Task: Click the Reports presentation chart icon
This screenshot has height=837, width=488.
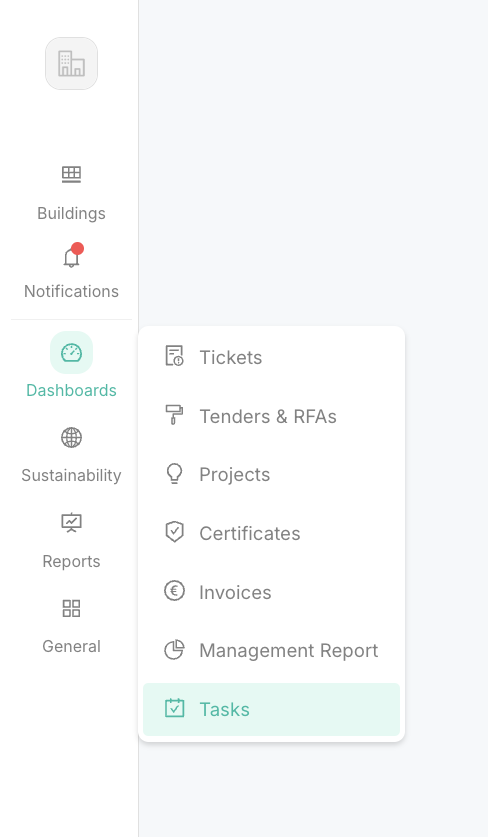Action: (x=72, y=523)
